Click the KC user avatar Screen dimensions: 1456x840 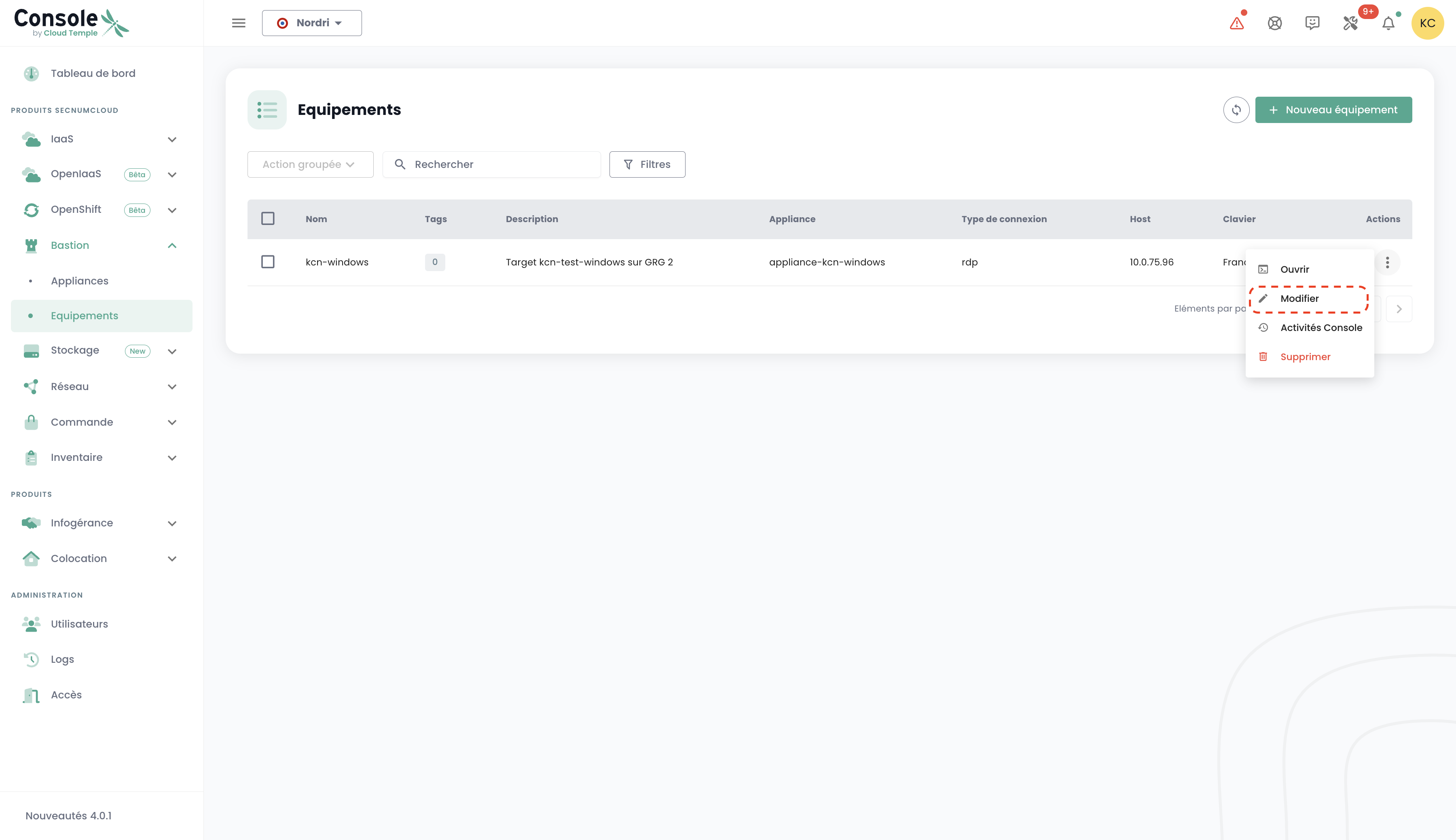pos(1427,23)
